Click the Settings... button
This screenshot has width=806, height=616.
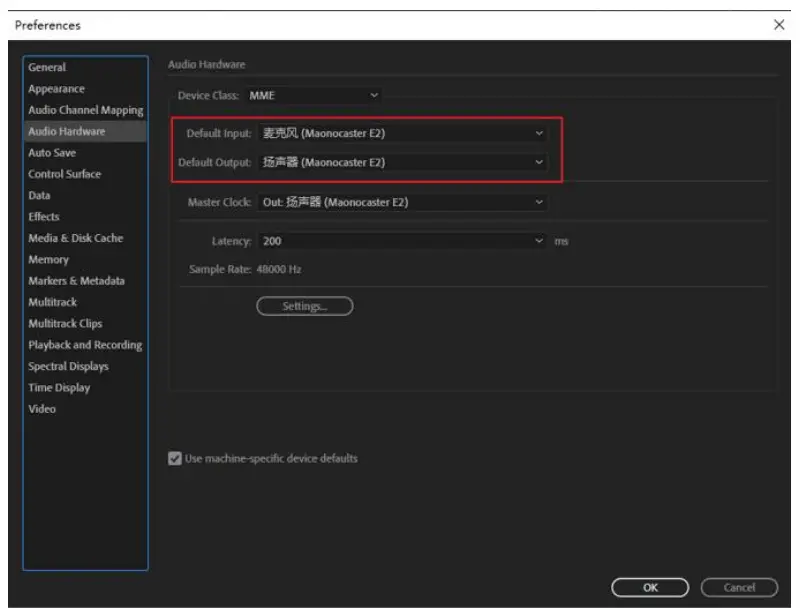click(305, 306)
